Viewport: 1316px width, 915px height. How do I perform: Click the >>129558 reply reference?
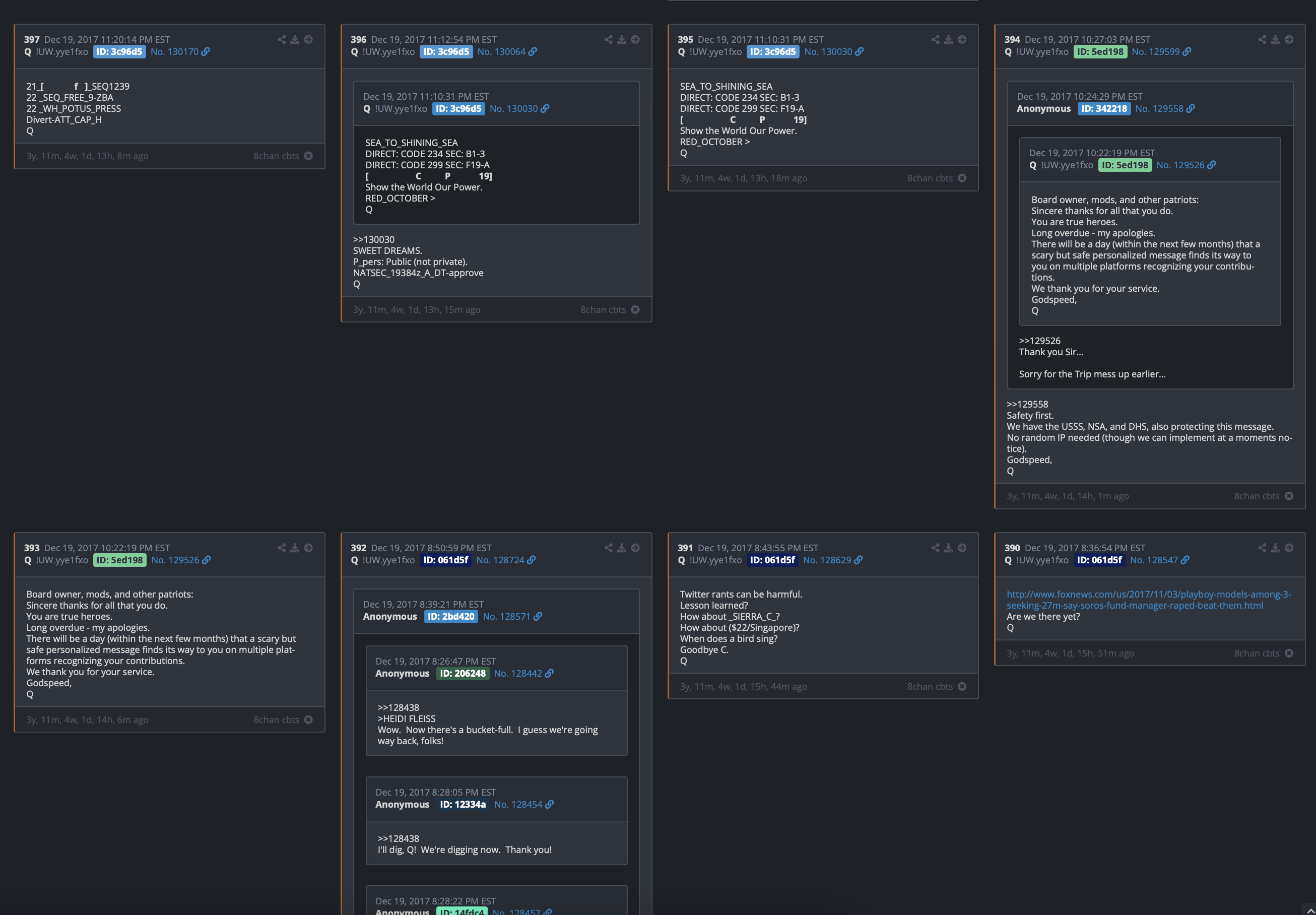pyautogui.click(x=1027, y=404)
